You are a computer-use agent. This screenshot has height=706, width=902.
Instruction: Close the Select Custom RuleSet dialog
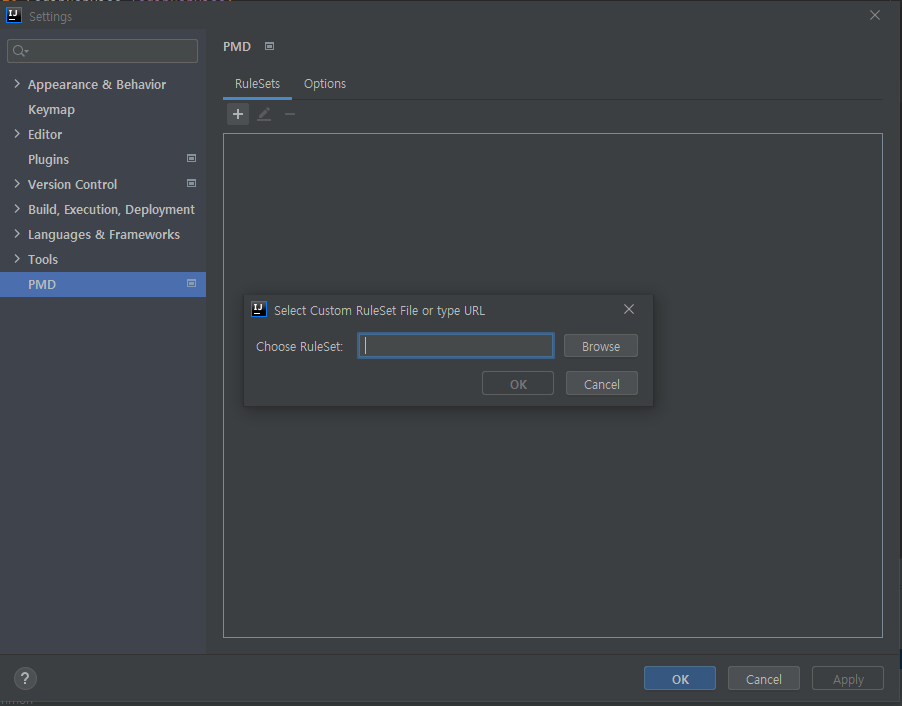point(629,309)
